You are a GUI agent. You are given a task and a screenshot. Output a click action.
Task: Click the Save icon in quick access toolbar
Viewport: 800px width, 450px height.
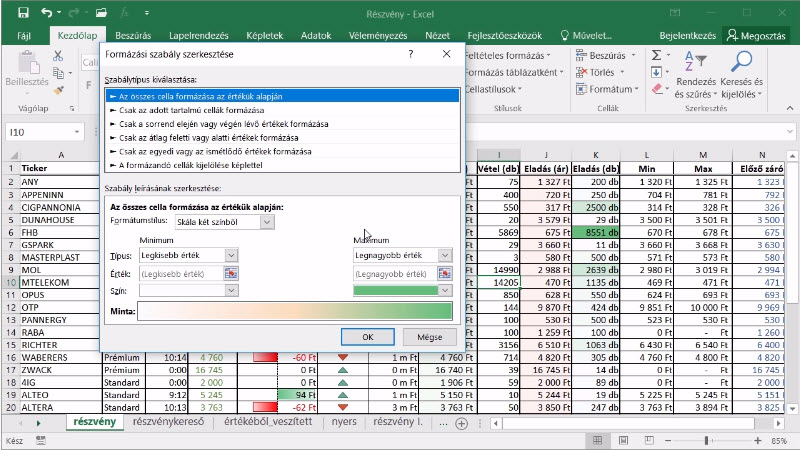(x=23, y=13)
